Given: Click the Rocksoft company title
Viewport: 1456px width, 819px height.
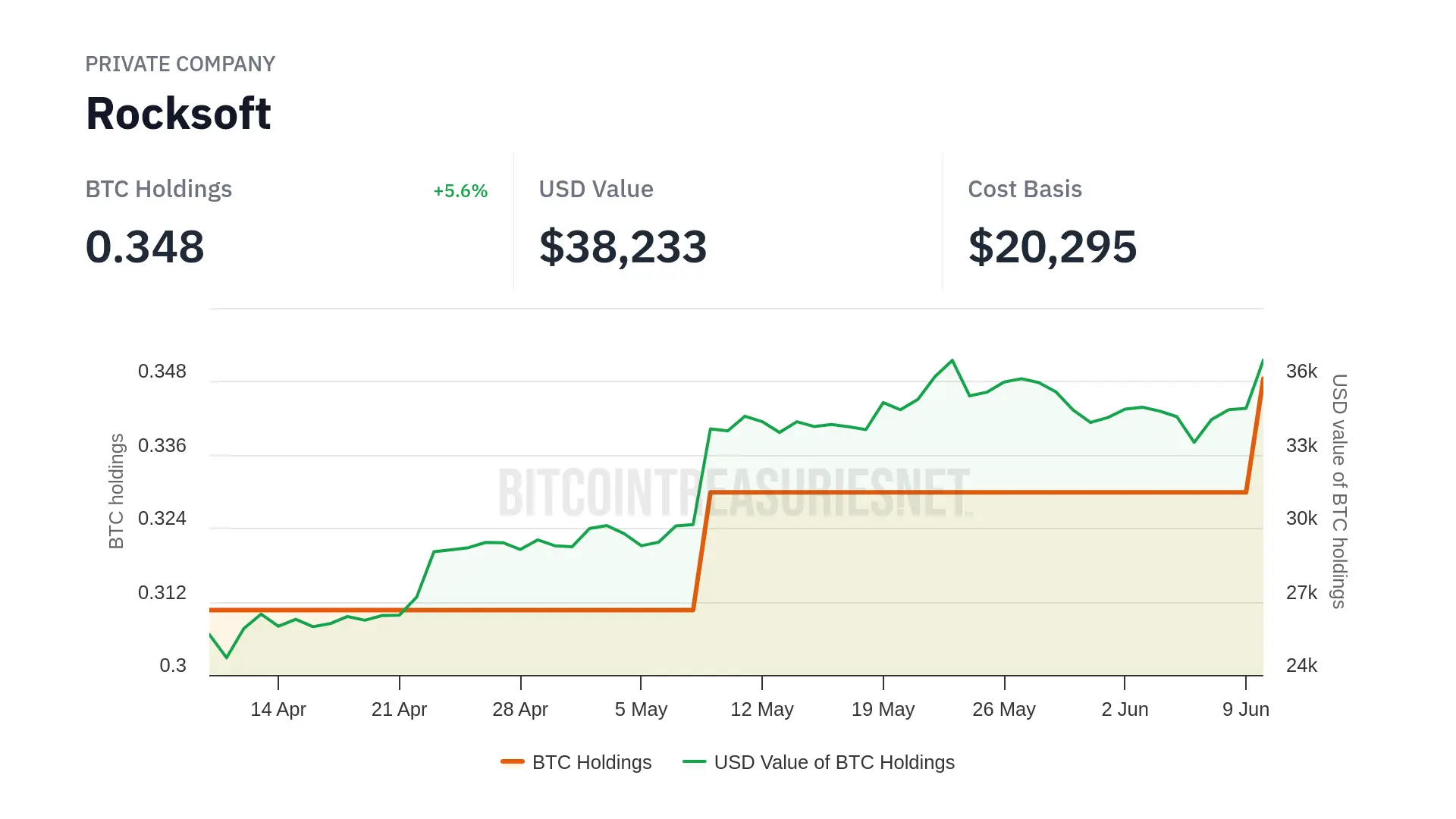Looking at the screenshot, I should point(178,114).
